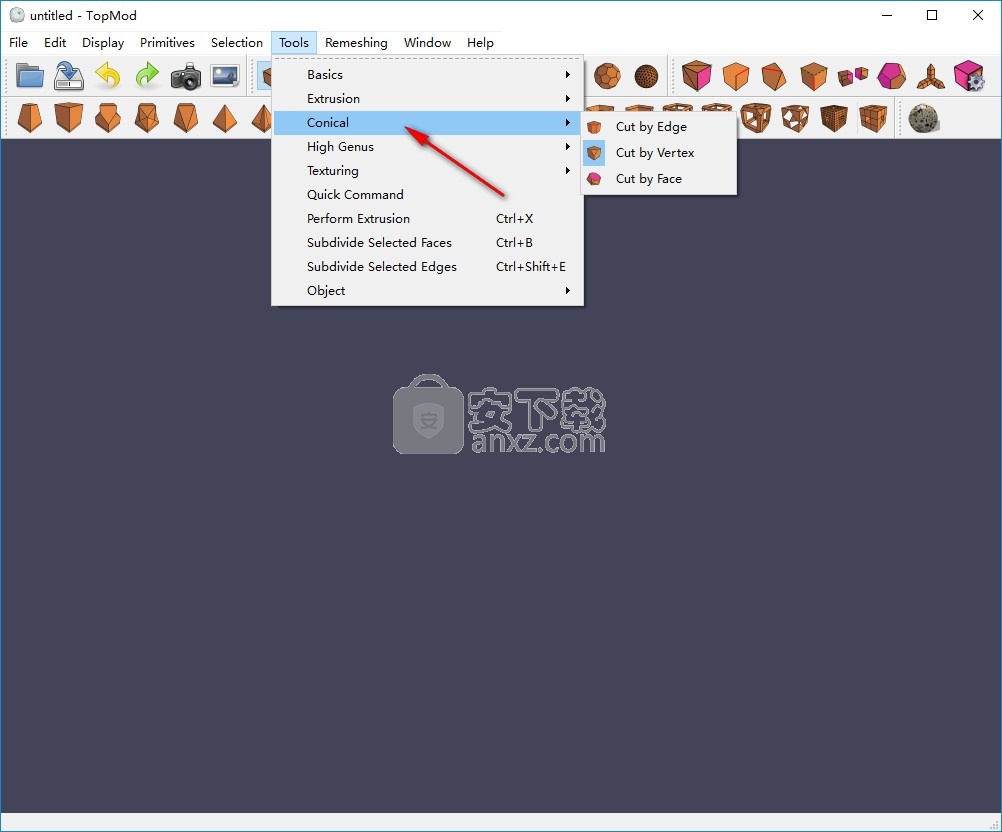Select the Delete Edge cube with one red edge
Viewport: 1002px width, 832px height.
736,76
